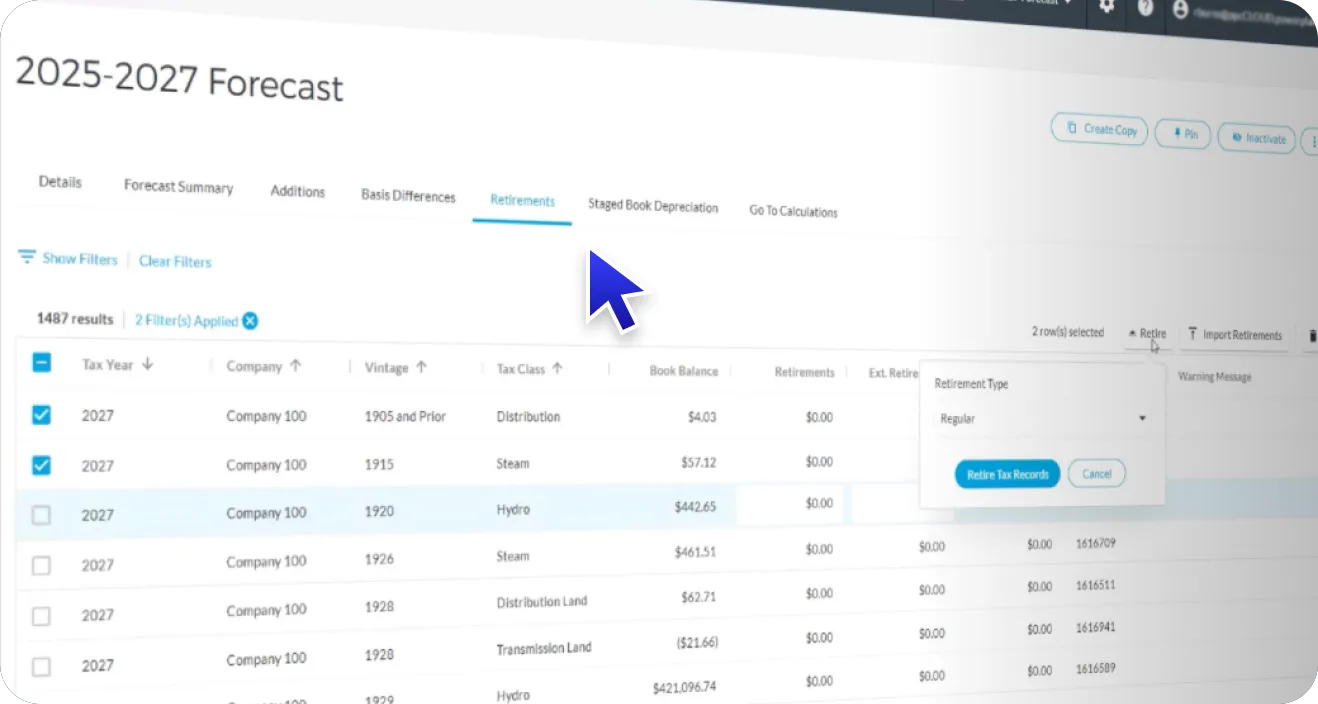Click the Import Retirements button
This screenshot has height=704, width=1318.
pos(1235,335)
